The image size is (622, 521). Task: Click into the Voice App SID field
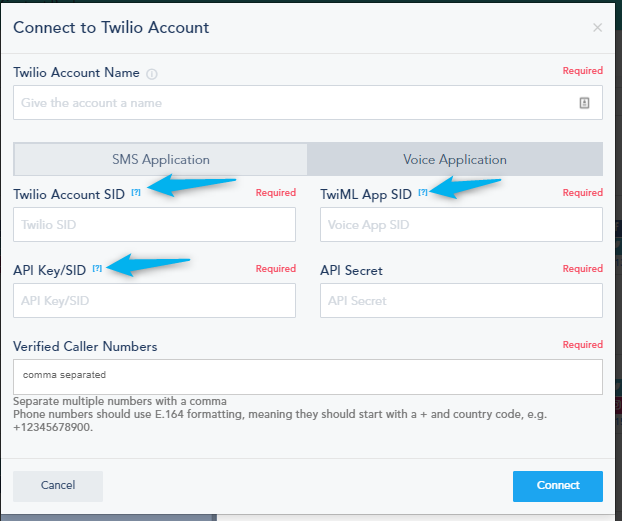pos(461,225)
